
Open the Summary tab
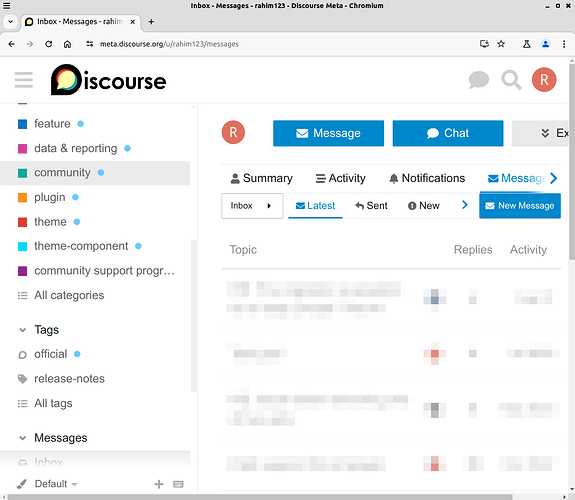(x=261, y=178)
